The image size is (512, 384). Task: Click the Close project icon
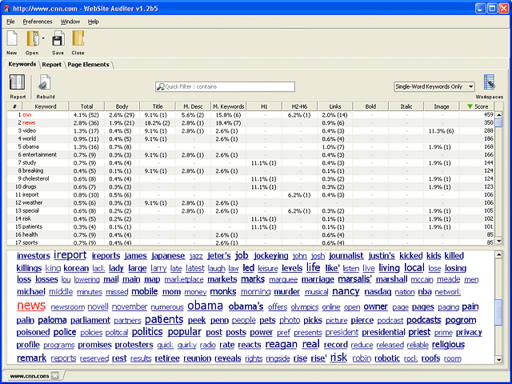click(78, 39)
